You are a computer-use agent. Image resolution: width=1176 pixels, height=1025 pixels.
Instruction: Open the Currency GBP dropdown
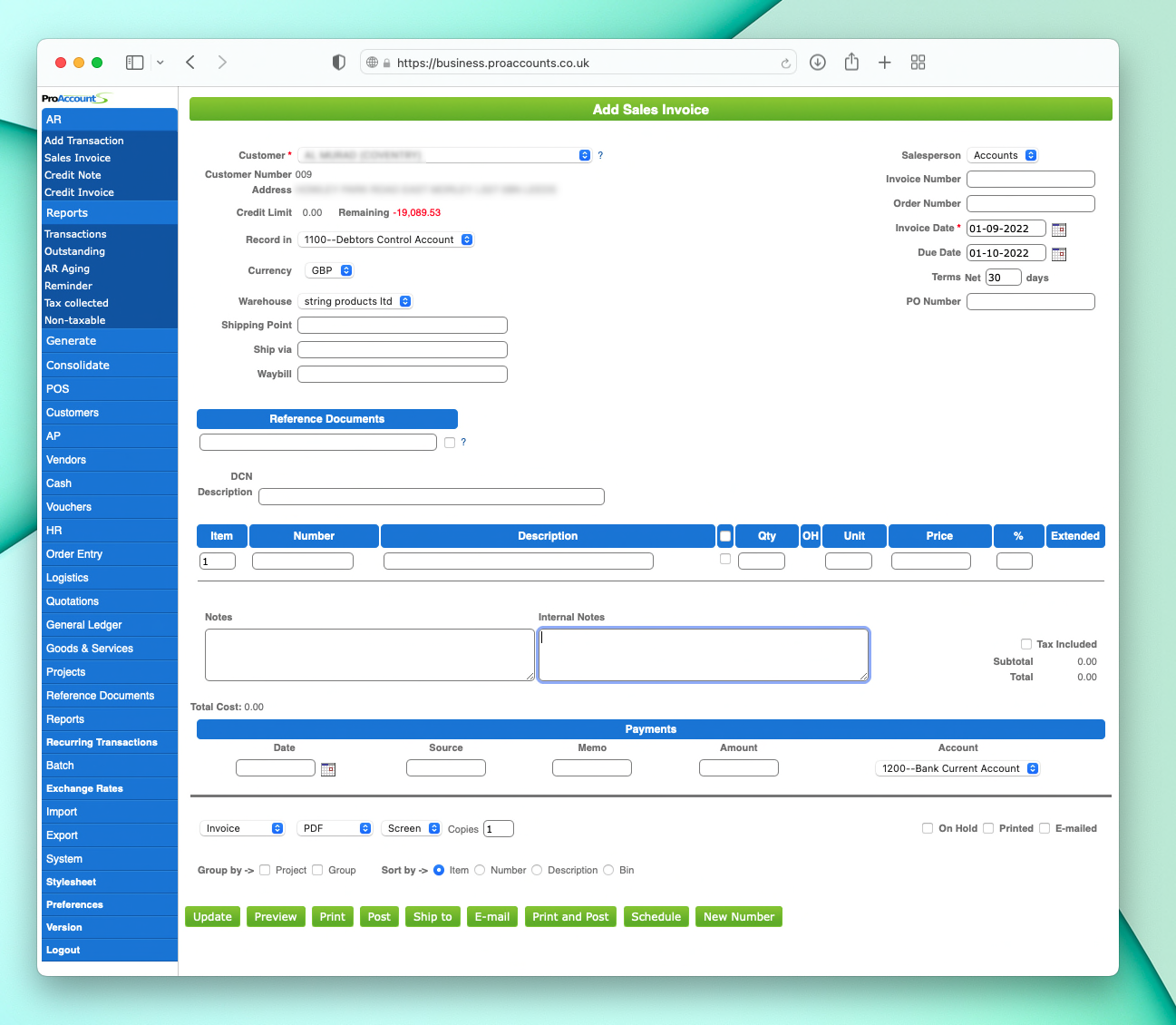[x=330, y=270]
